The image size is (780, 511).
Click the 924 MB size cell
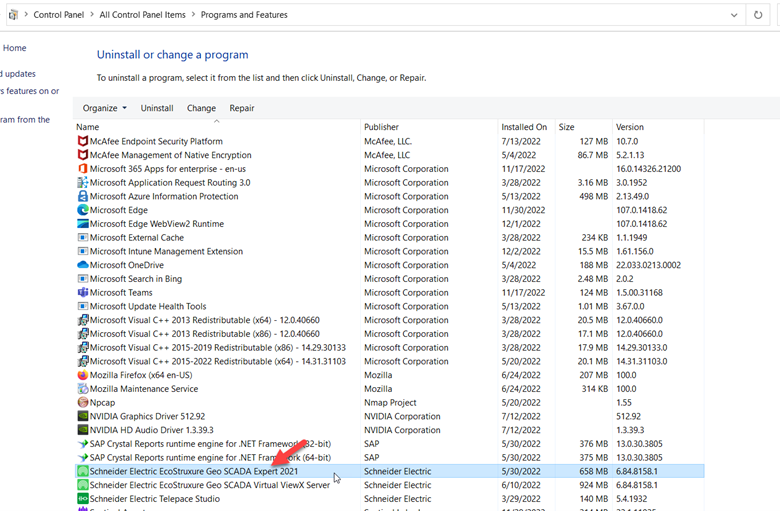point(593,485)
